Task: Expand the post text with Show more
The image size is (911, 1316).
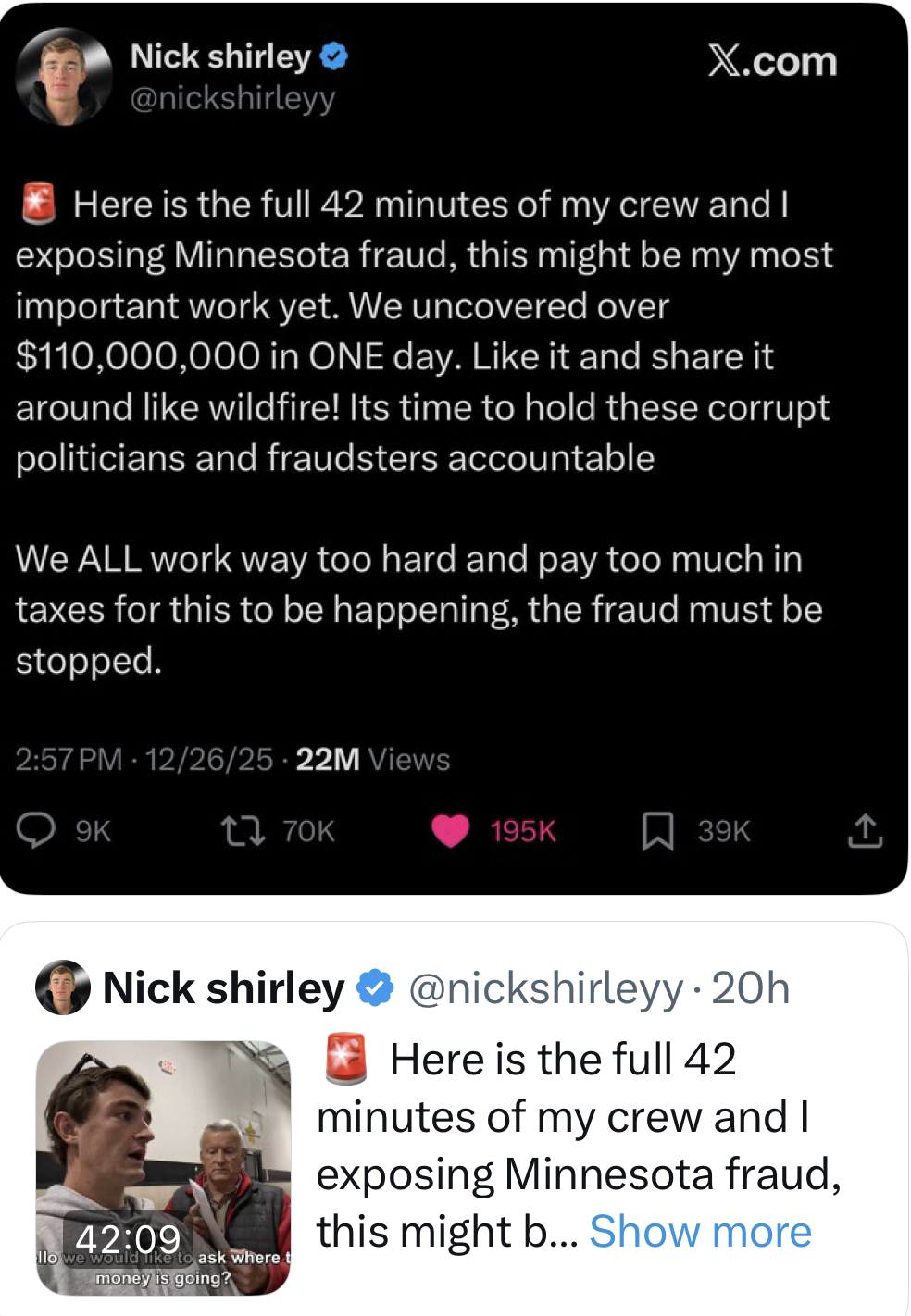Action: click(x=700, y=1232)
